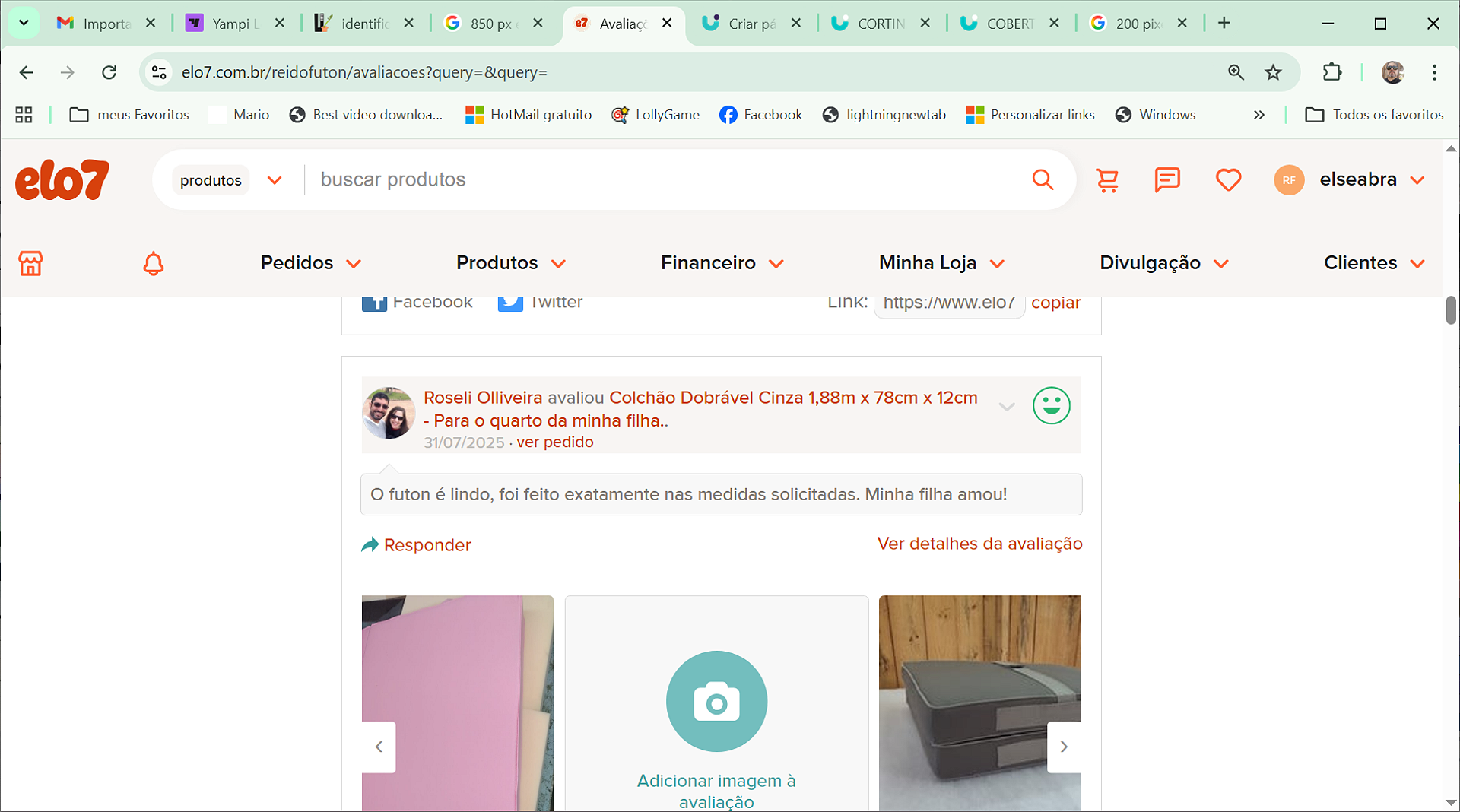The height and width of the screenshot is (812, 1460).
Task: Open Ver detalhes da avaliação
Action: 979,544
